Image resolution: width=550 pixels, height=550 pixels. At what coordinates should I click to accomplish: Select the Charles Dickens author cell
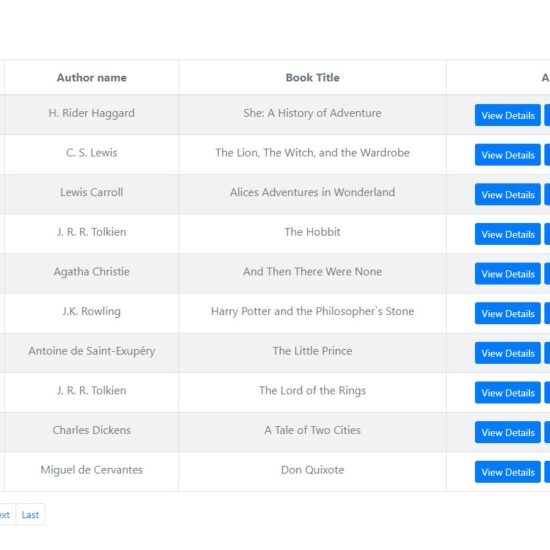tap(92, 432)
